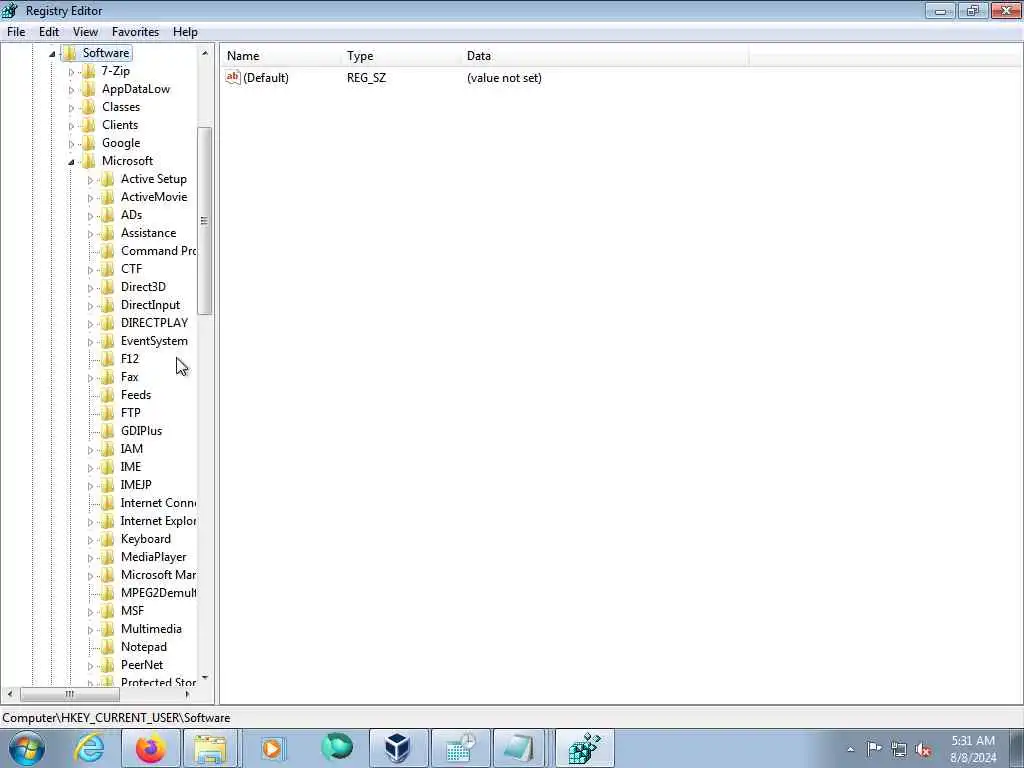Viewport: 1024px width, 768px height.
Task: Launch Internet Explorer from the taskbar
Action: (89, 748)
